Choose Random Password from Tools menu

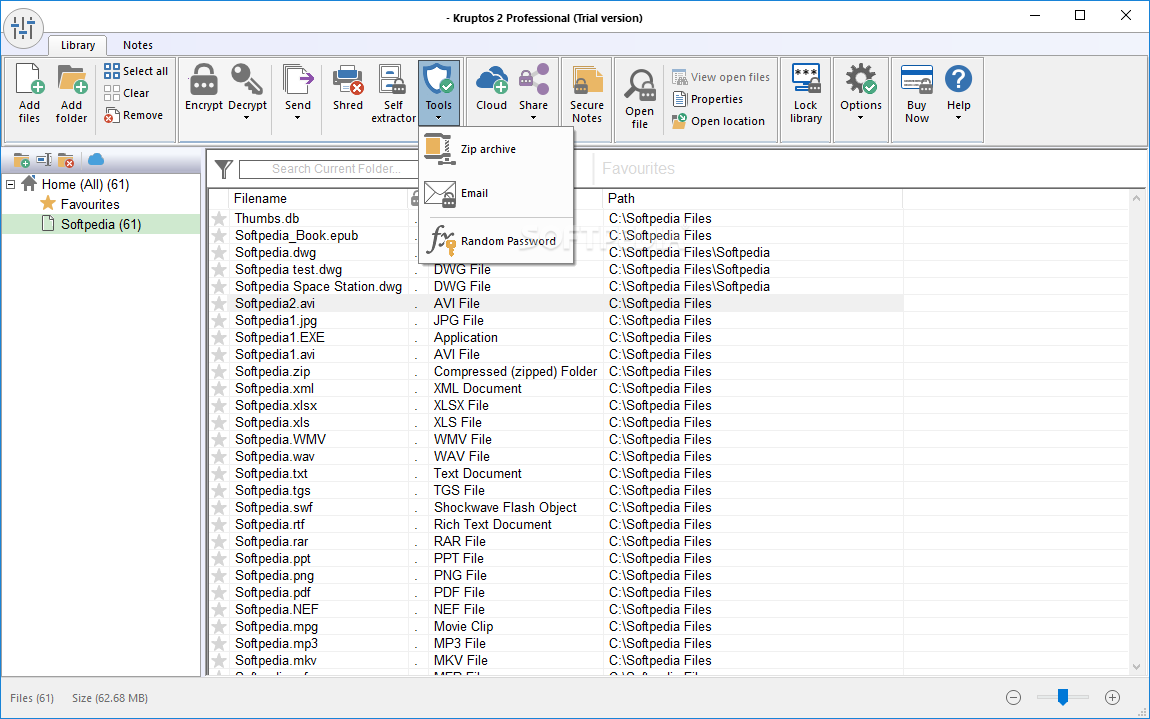[x=496, y=241]
